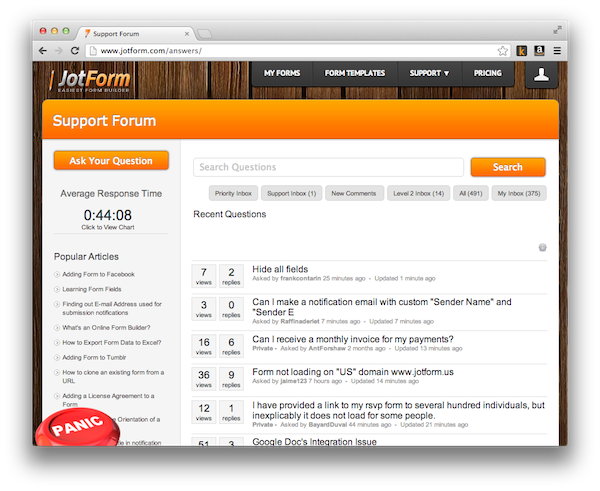Screen dimensions: 600x491
Task: Open article Learning Form Fields
Action: 92,289
